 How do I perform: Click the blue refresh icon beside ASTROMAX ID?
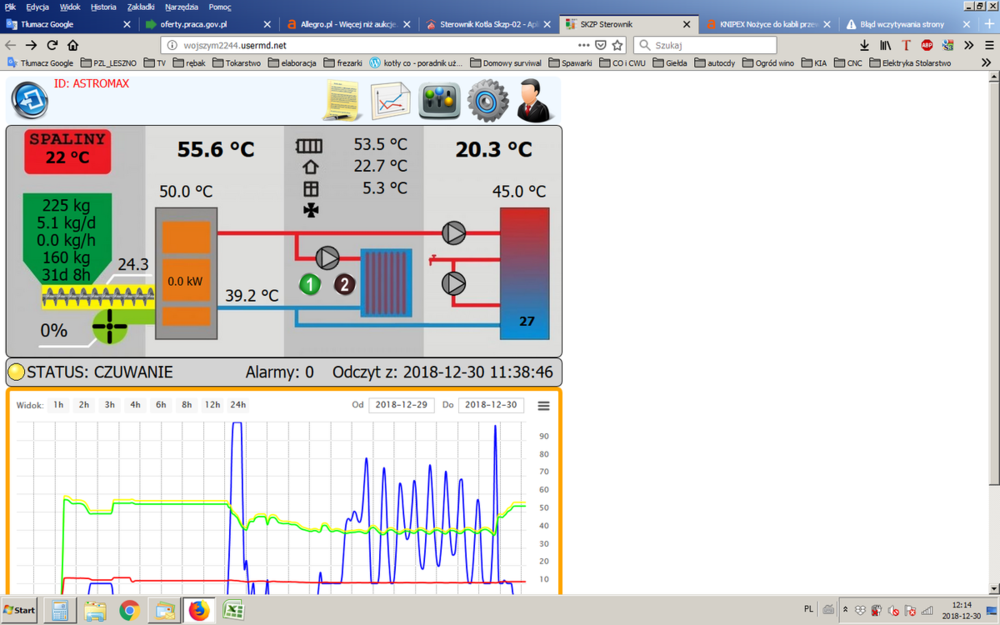coord(29,98)
